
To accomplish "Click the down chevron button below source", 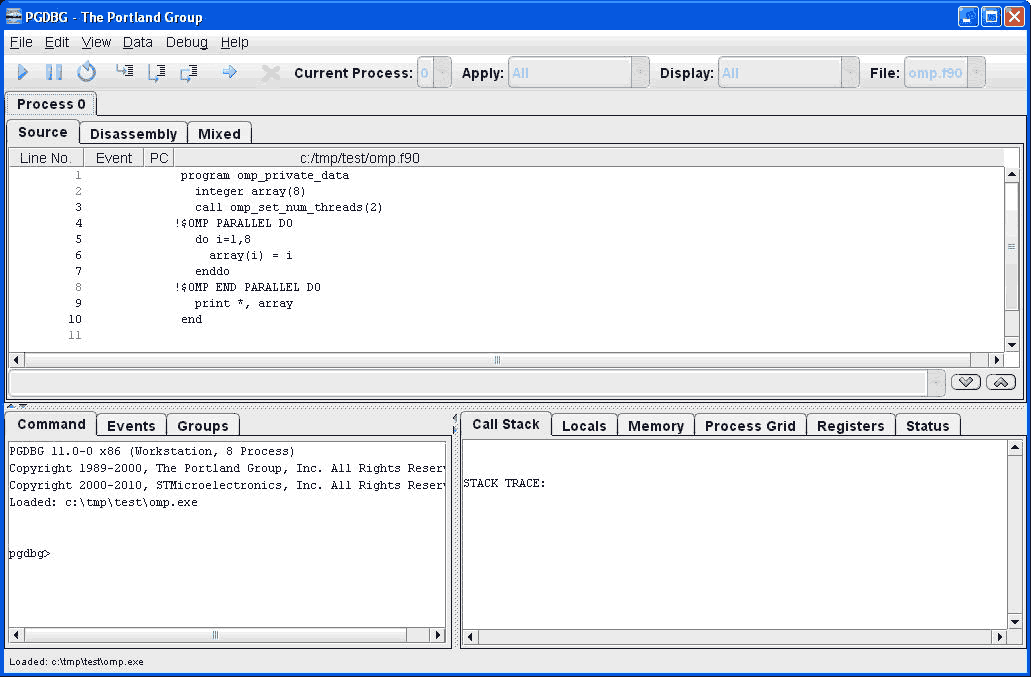I will coord(965,383).
